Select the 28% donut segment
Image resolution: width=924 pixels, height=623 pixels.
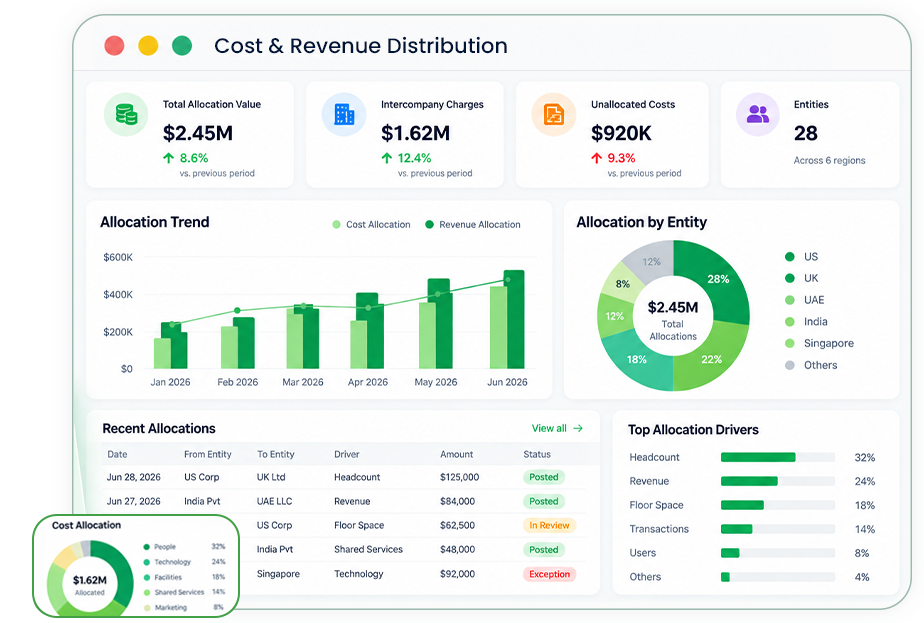(718, 279)
